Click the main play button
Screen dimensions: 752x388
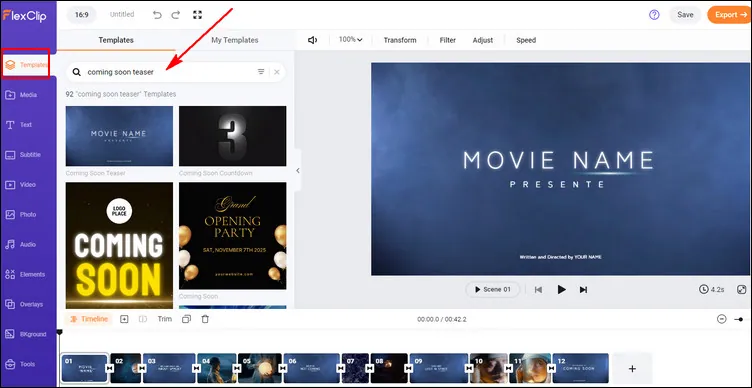pyautogui.click(x=561, y=290)
